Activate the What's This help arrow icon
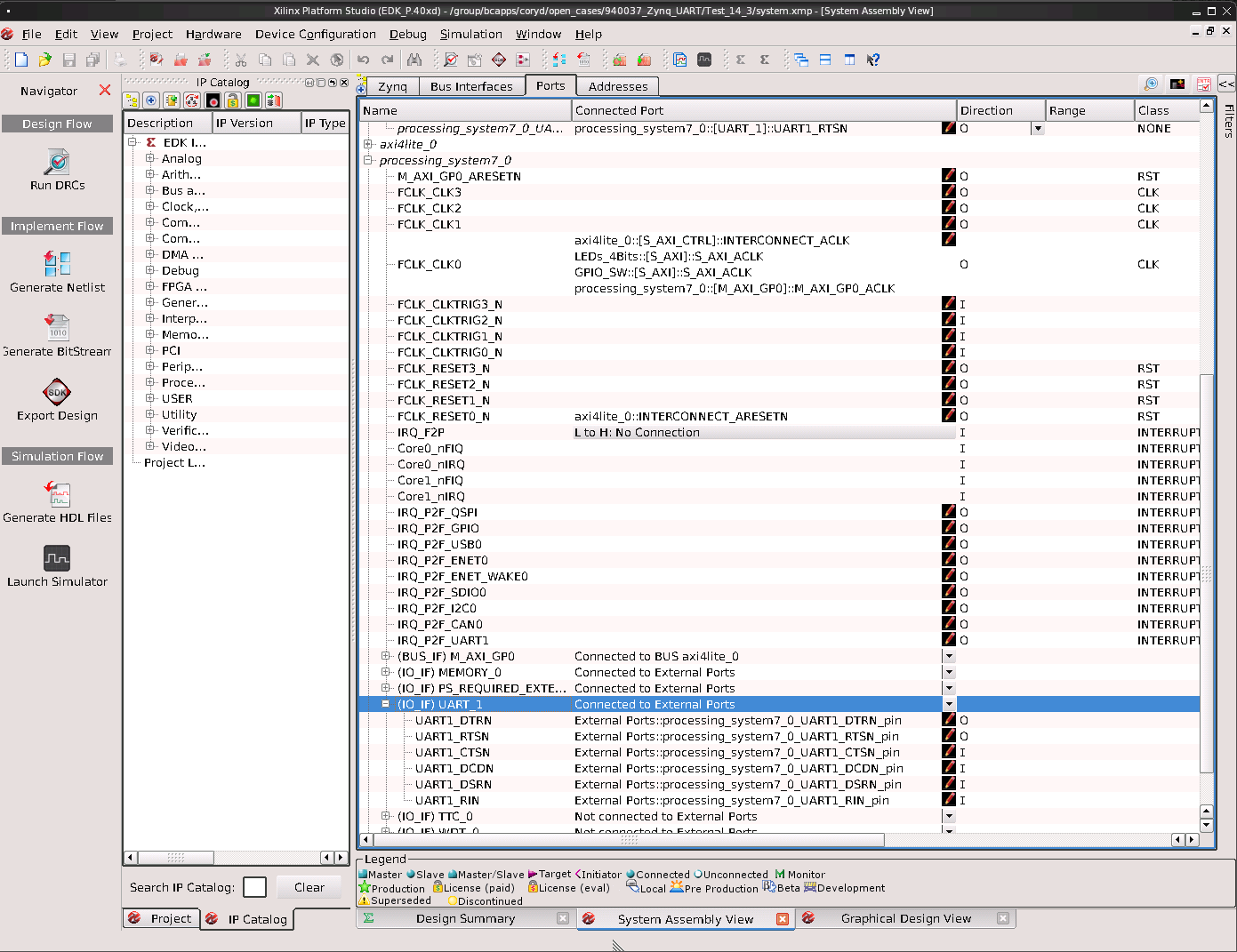 coord(873,59)
